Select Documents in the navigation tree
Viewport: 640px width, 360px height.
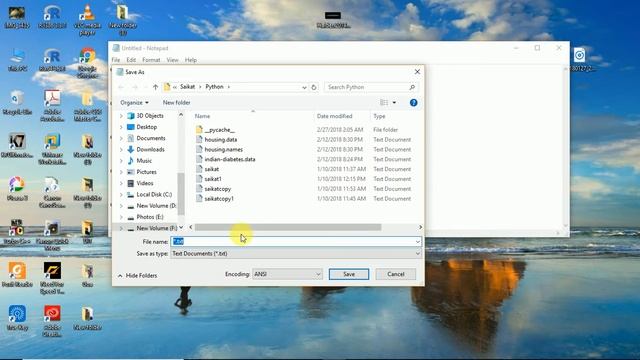click(151, 138)
